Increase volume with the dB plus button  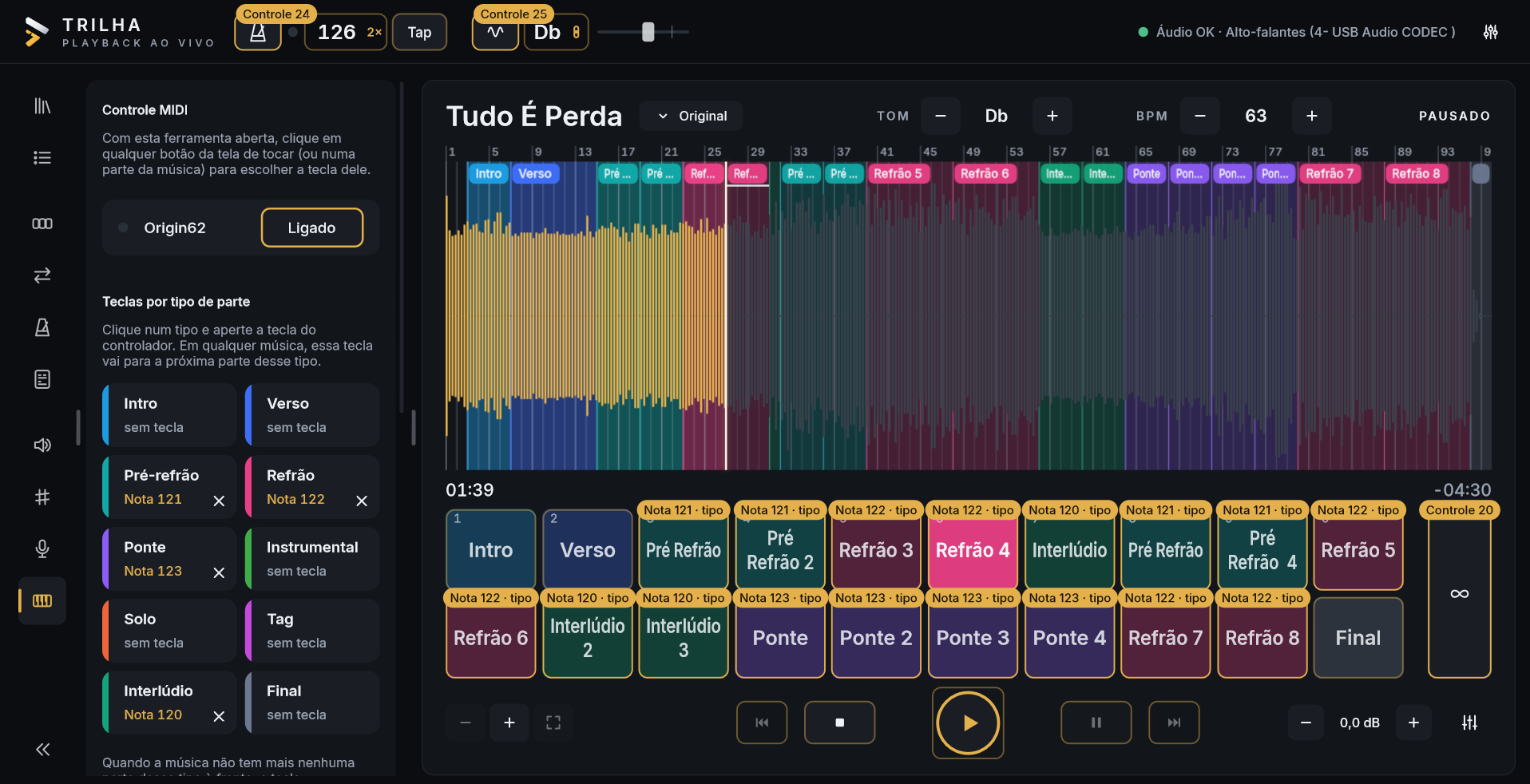1413,723
